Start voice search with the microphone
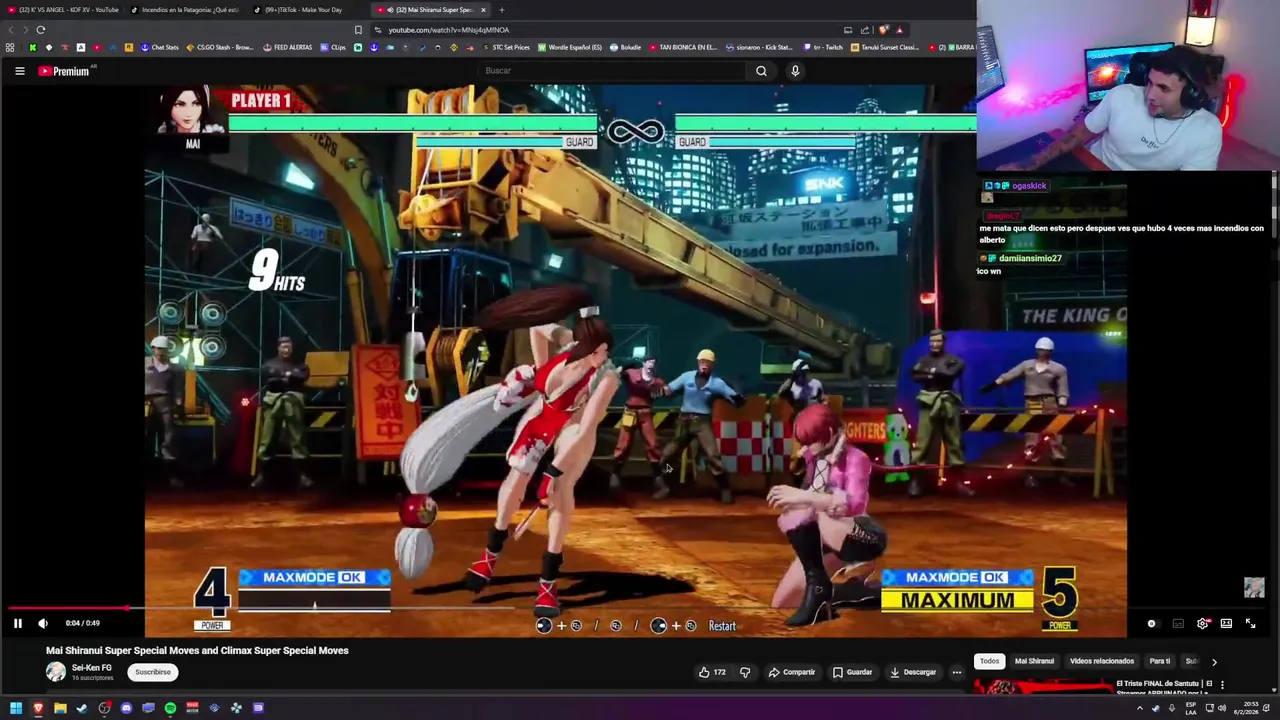1280x720 pixels. [795, 71]
